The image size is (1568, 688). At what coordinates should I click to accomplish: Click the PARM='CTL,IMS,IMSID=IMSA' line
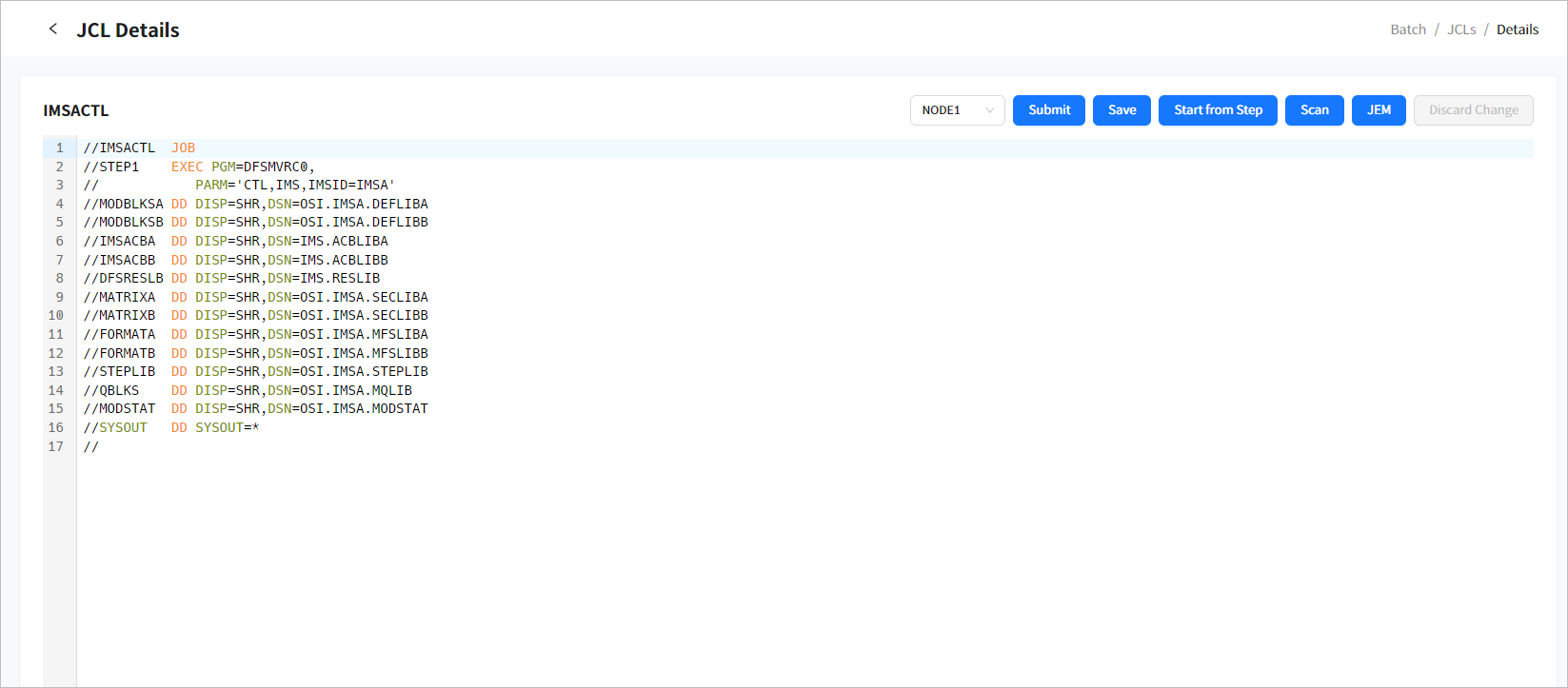(294, 186)
